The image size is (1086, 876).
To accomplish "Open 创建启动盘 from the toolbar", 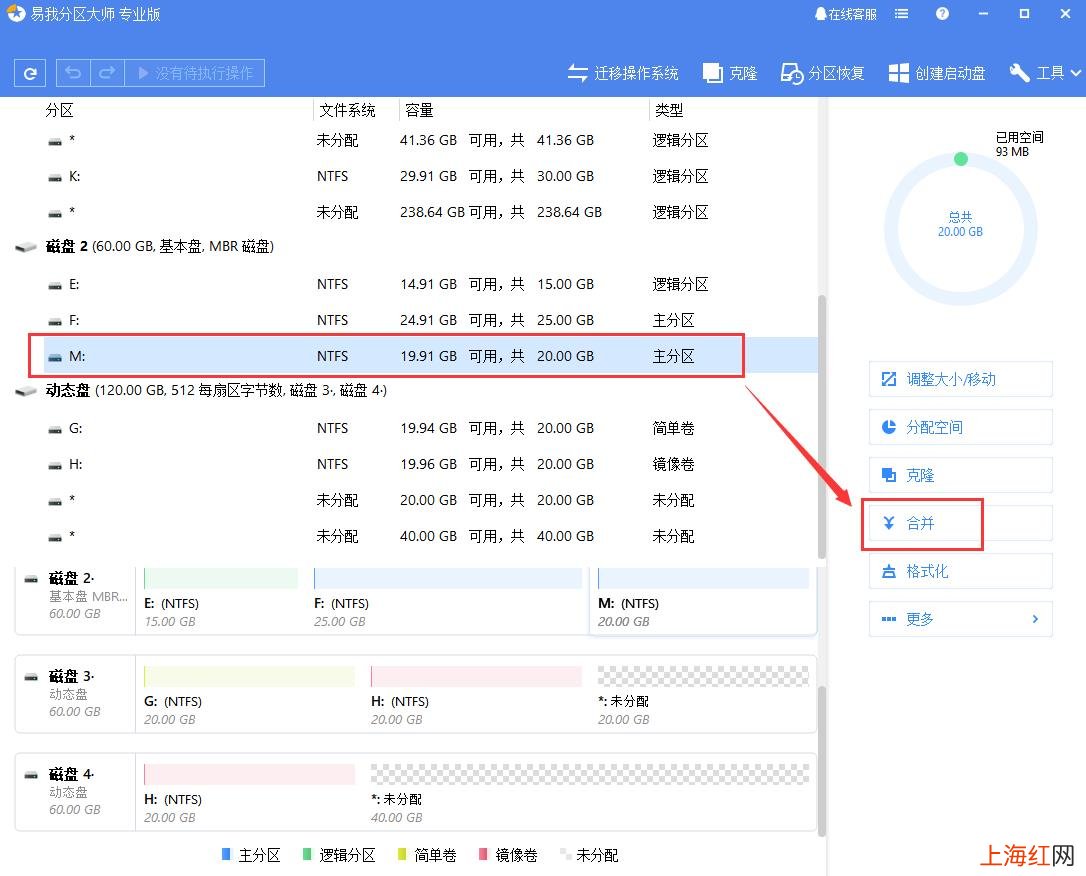I will point(937,73).
